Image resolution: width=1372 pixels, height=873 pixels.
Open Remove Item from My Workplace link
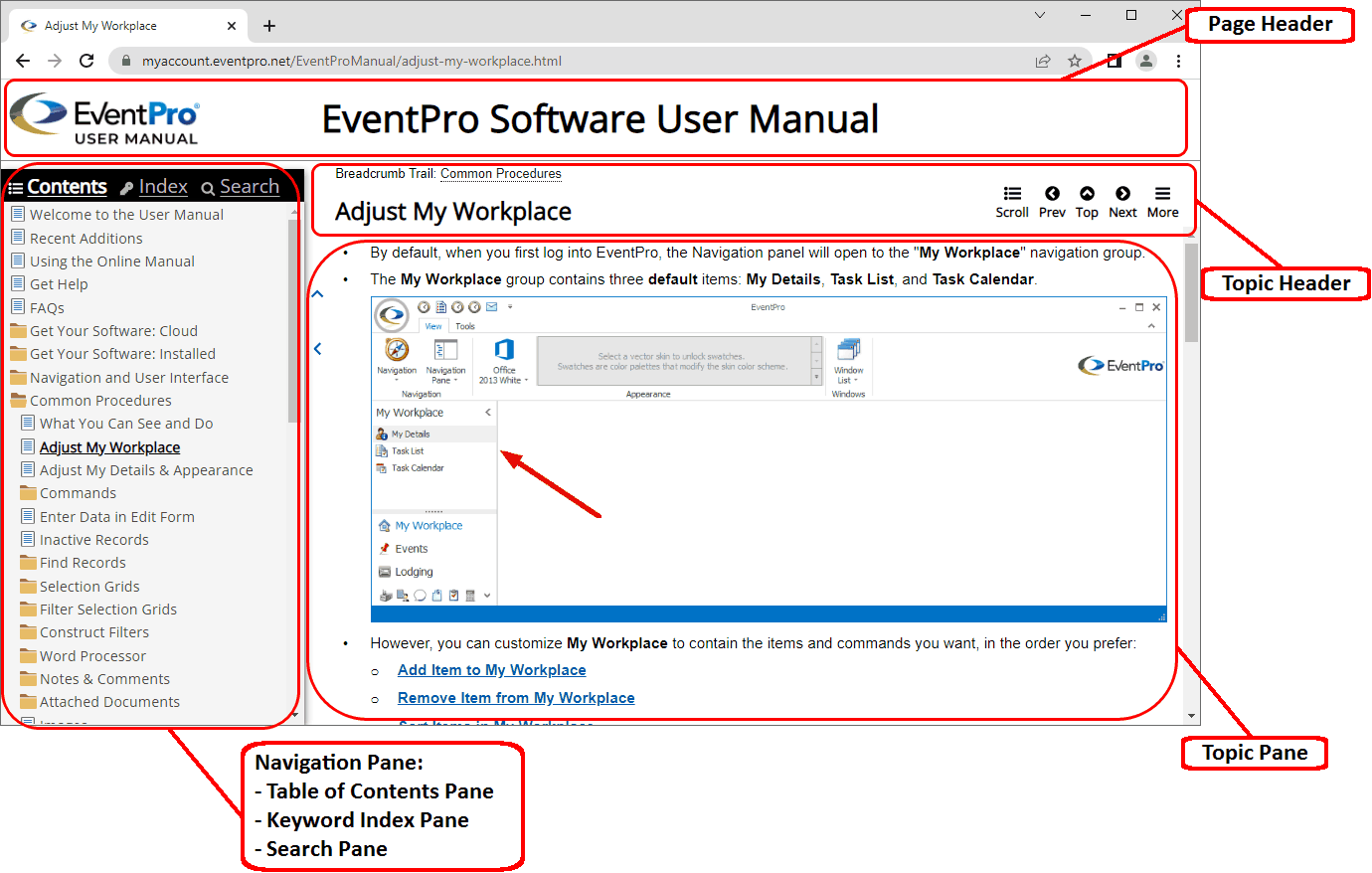516,698
